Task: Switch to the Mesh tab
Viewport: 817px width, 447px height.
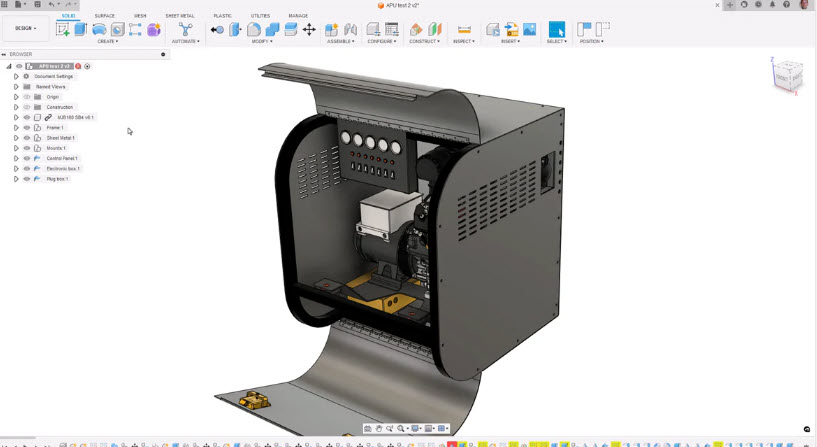Action: click(x=140, y=16)
